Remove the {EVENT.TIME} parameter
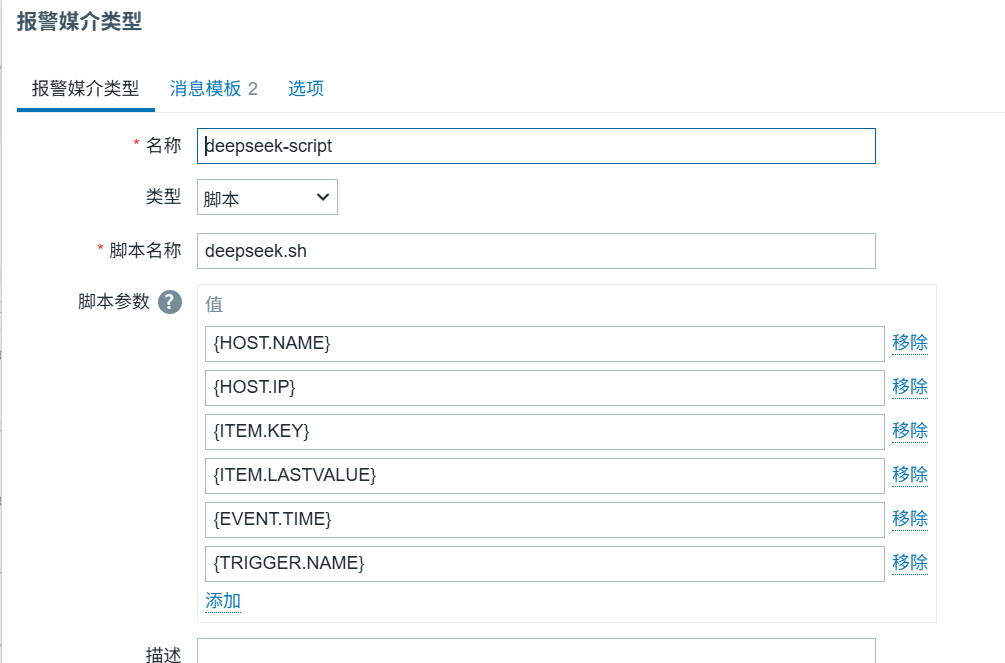1005x663 pixels. [909, 519]
